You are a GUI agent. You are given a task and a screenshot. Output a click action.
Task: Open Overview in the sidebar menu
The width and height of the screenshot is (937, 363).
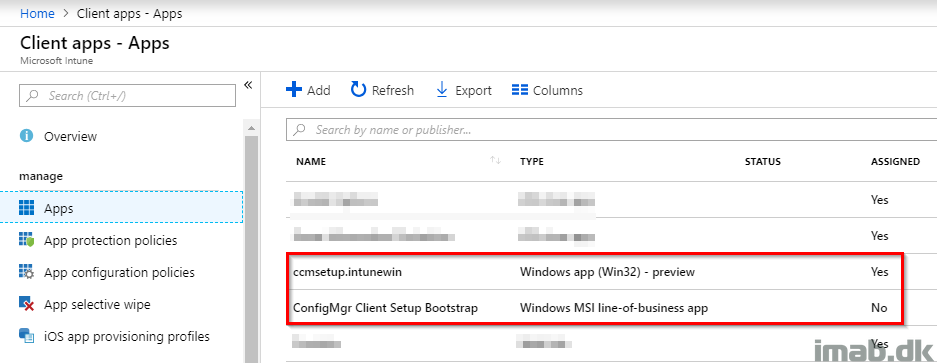coord(71,136)
